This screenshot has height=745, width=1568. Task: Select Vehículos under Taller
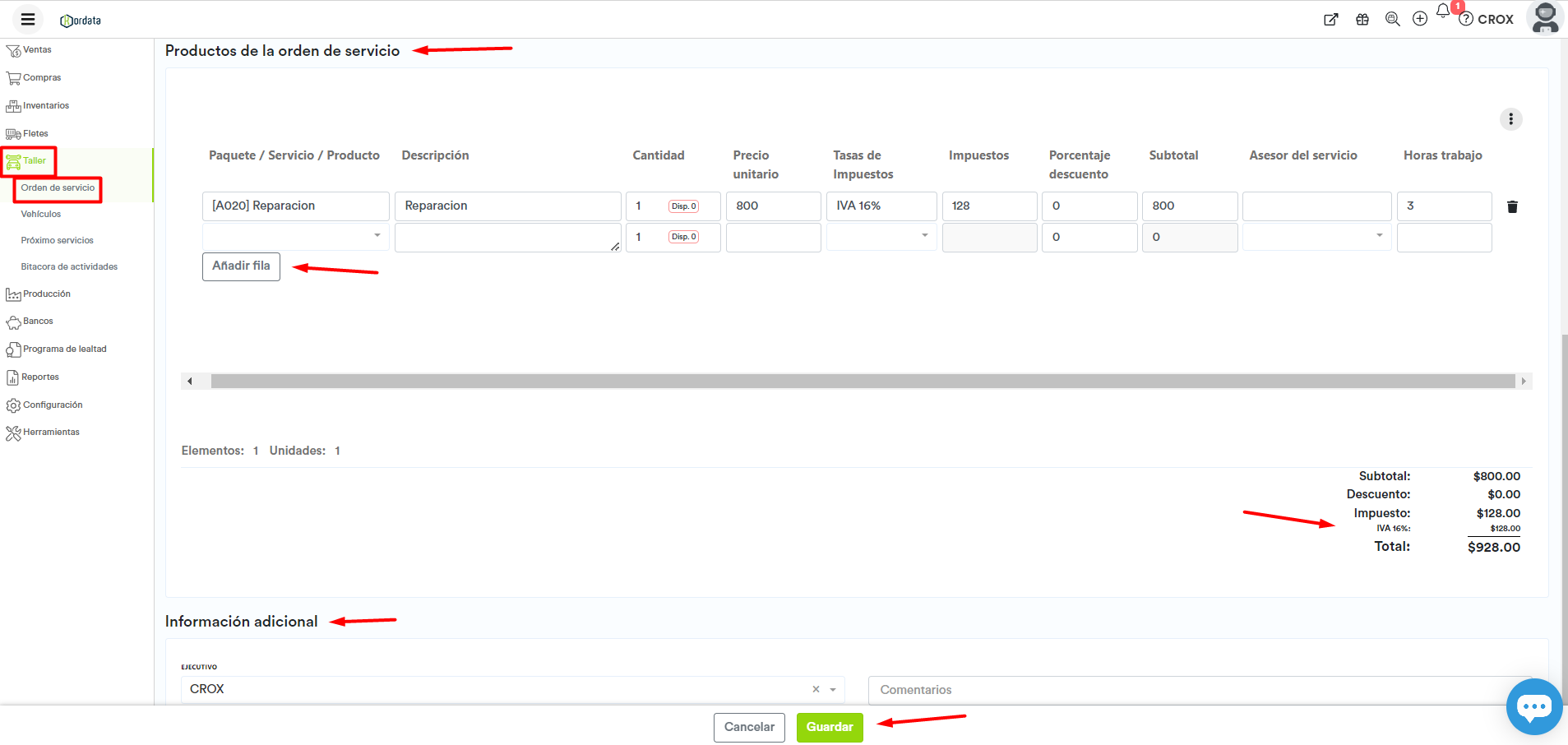coord(41,215)
